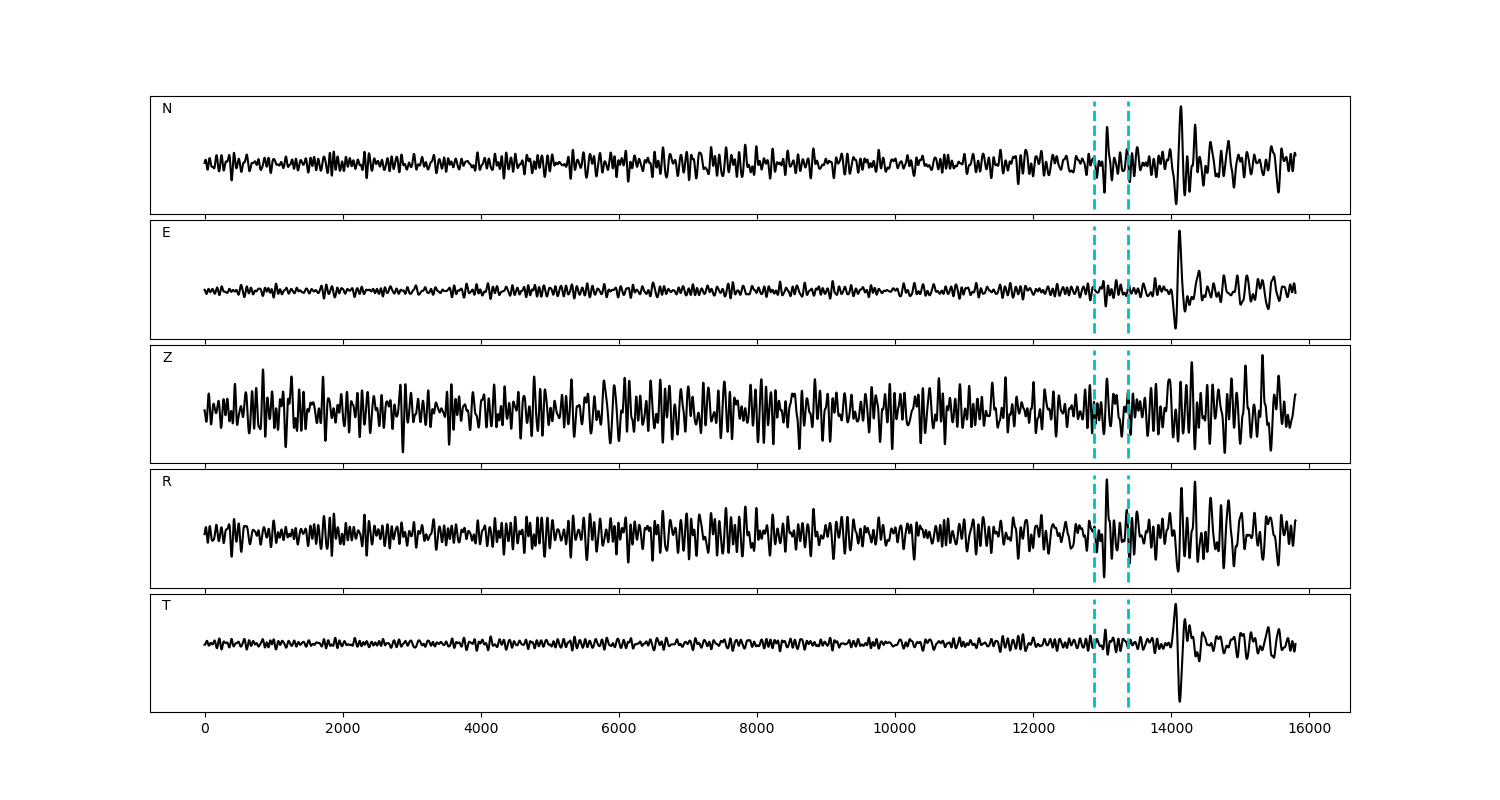Click the x-axis tick label 14000
1500x800 pixels.
1171,729
